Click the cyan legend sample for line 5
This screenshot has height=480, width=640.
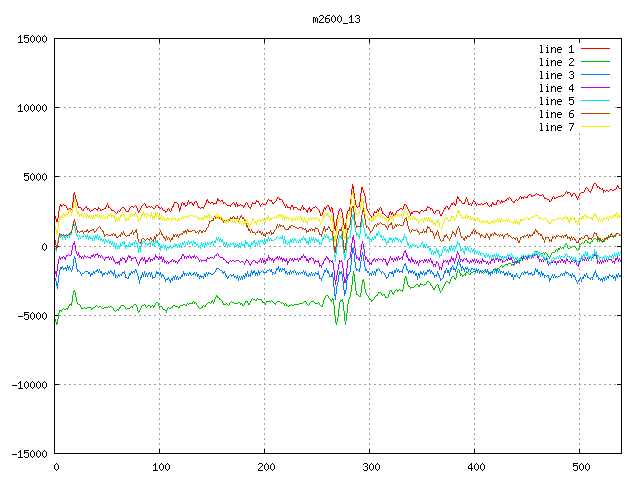coord(595,100)
